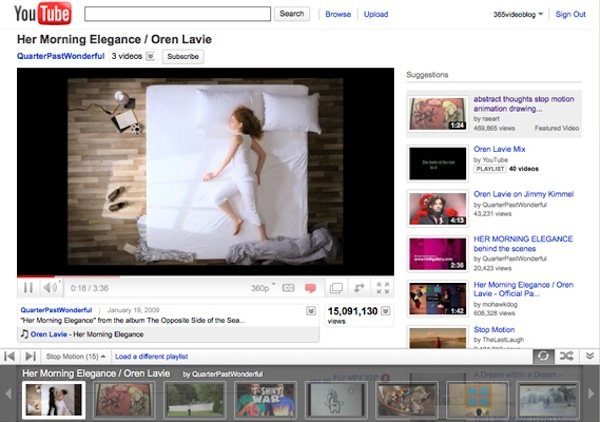Mute the video with the speaker icon

click(50, 287)
